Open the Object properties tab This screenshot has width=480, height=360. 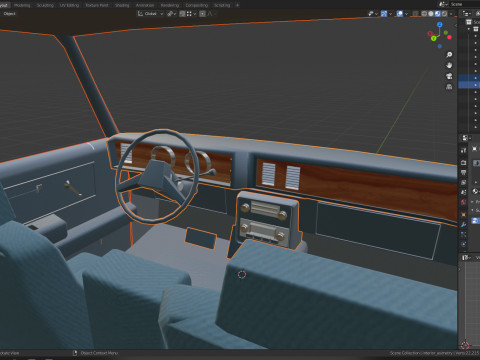(x=463, y=214)
